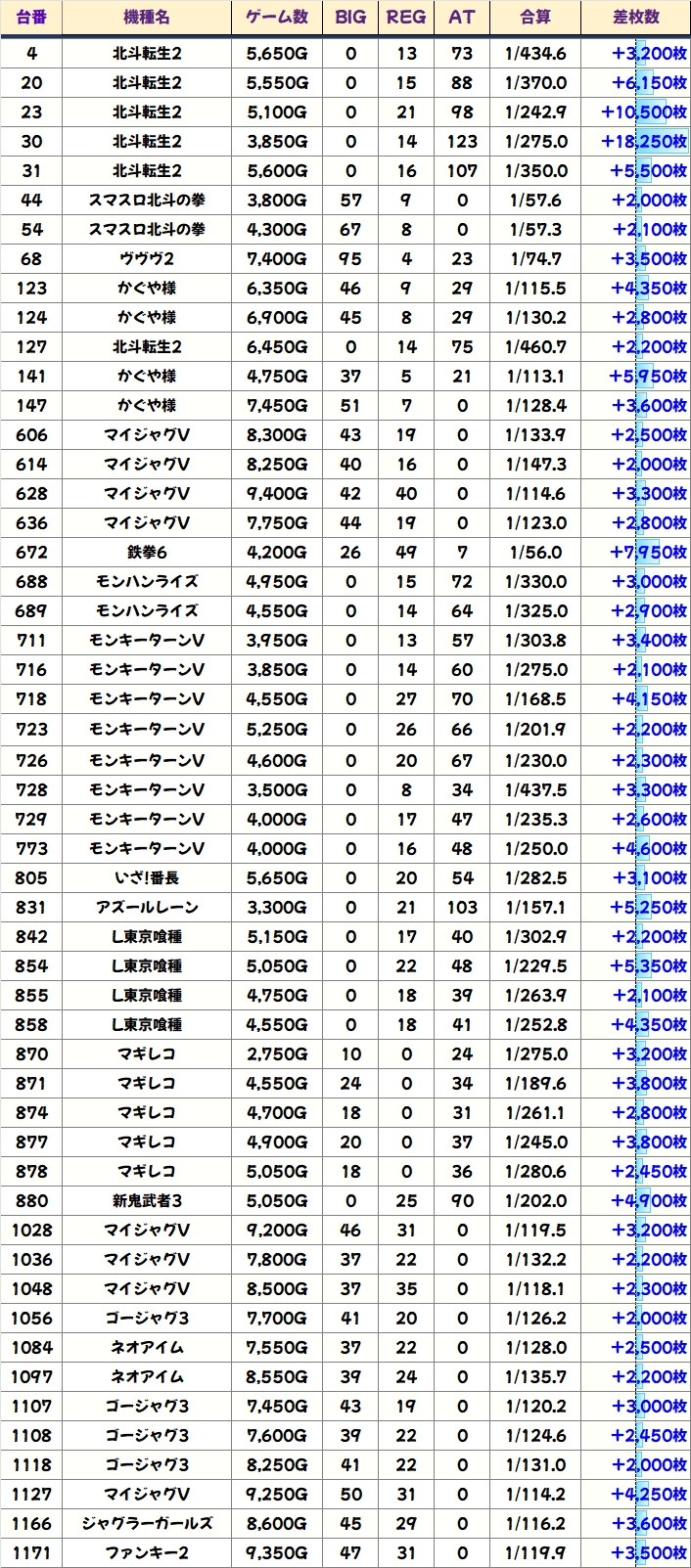Click the 台番 column header
Image resolution: width=691 pixels, height=1568 pixels.
click(31, 18)
